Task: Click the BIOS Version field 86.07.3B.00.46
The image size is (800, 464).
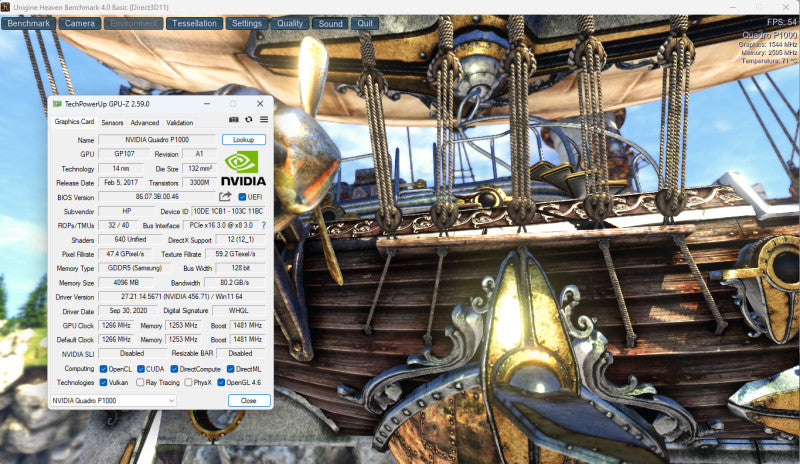Action: [x=157, y=197]
